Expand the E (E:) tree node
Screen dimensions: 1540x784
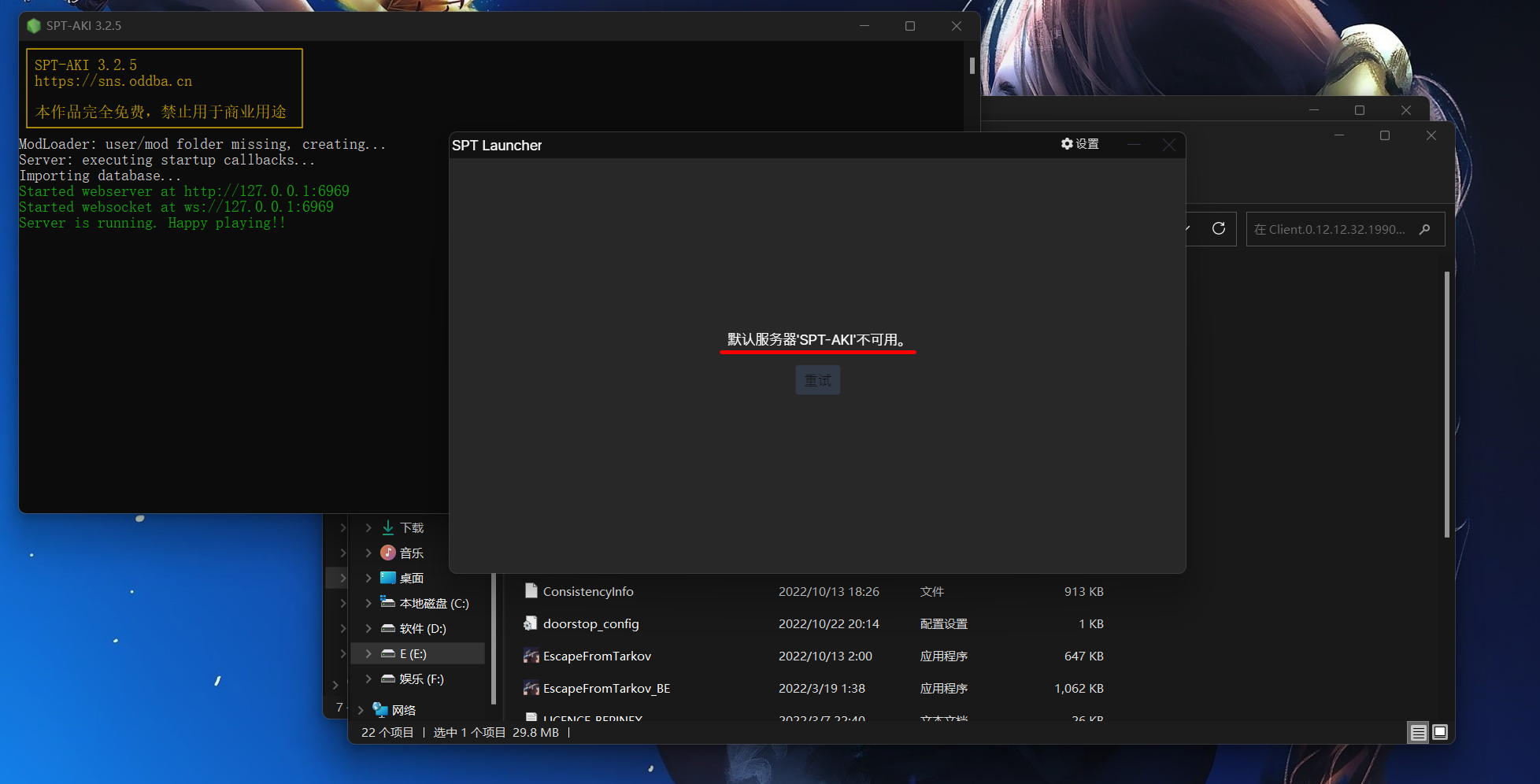click(368, 653)
